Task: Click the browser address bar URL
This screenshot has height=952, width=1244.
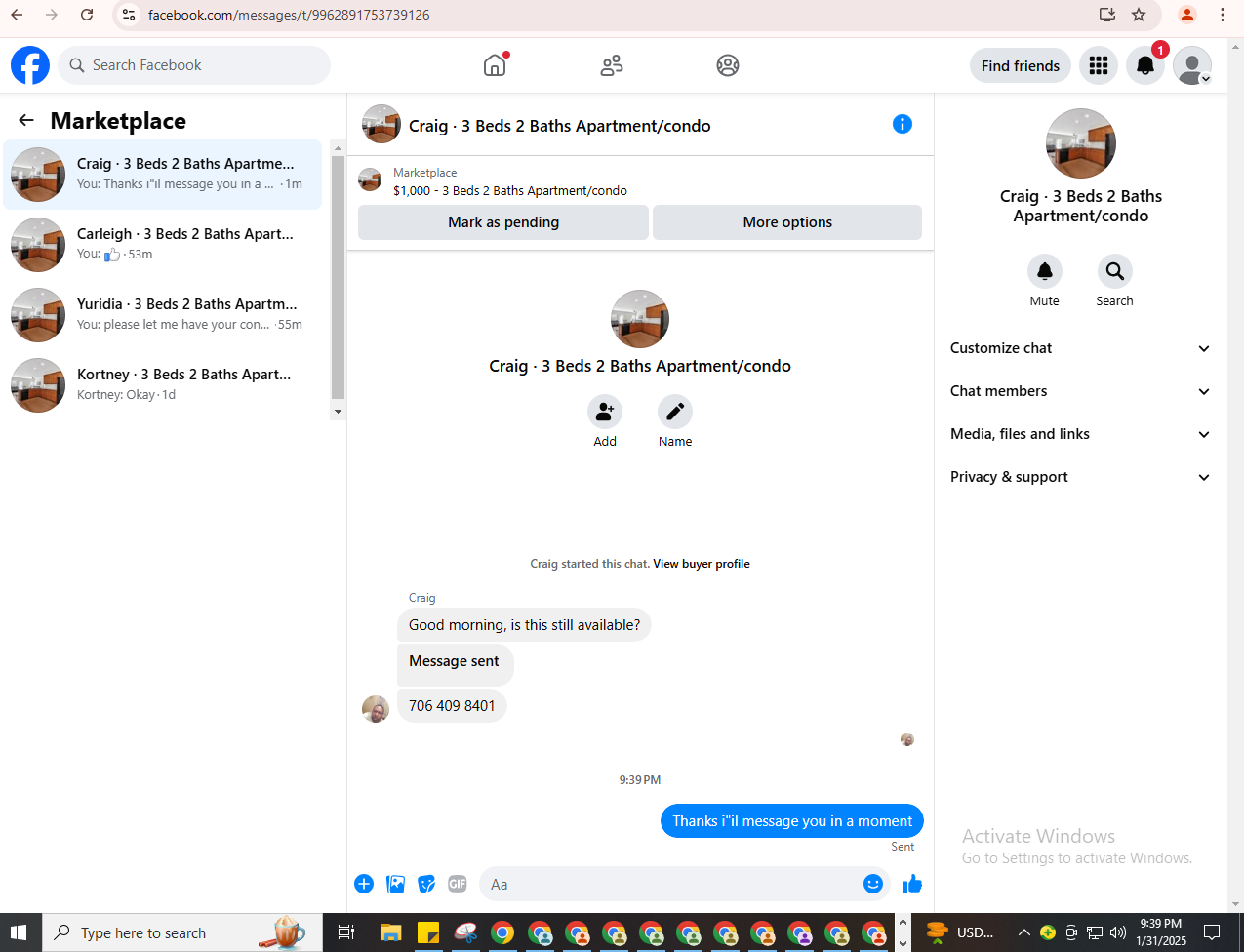Action: [x=289, y=15]
